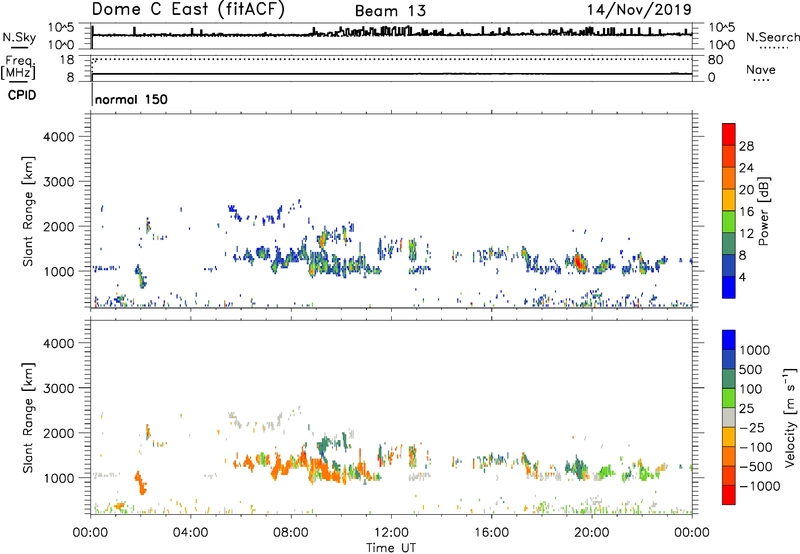The height and width of the screenshot is (554, 800).
Task: Click the '16:00' time axis label
Action: tap(491, 533)
